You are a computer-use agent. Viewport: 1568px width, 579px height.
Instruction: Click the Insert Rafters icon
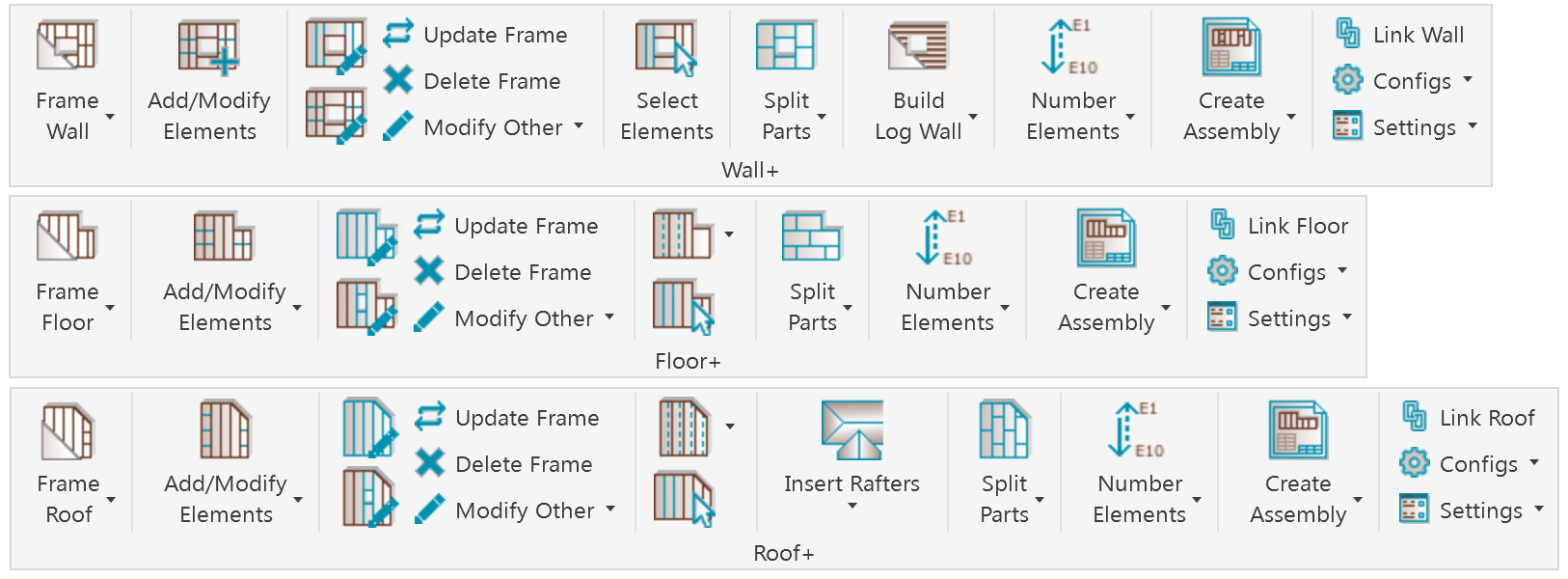pyautogui.click(x=852, y=429)
